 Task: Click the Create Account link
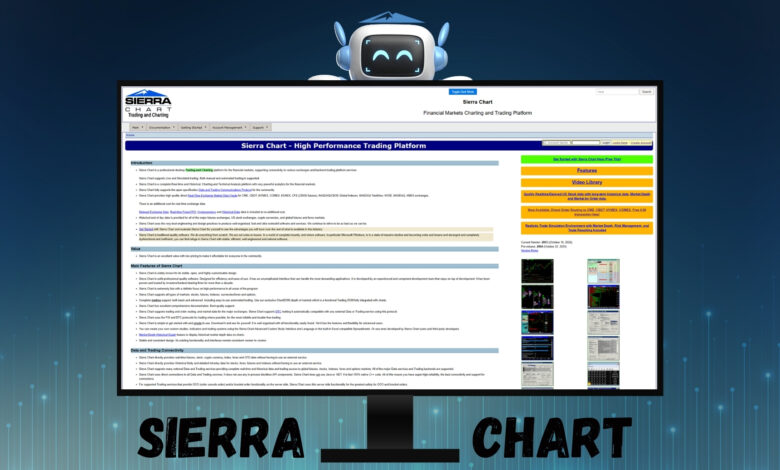click(x=640, y=143)
